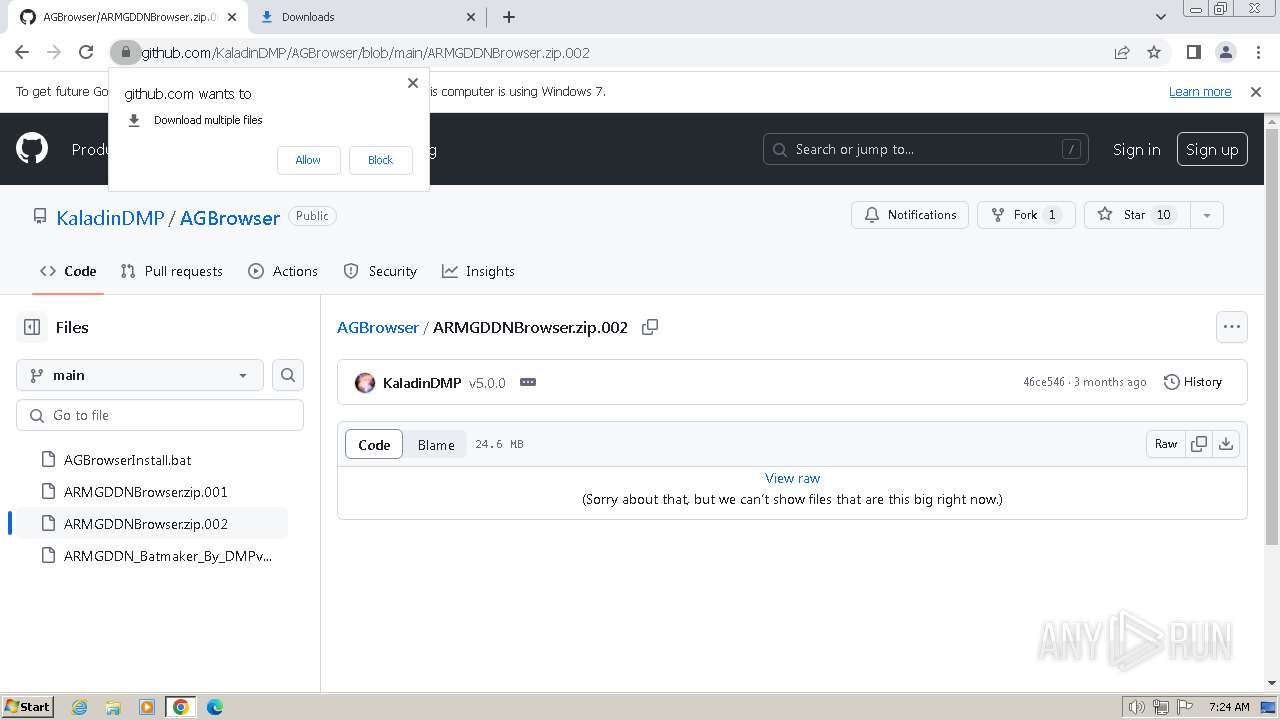This screenshot has width=1280, height=720.
Task: Allow downloading multiple files
Action: [x=308, y=160]
